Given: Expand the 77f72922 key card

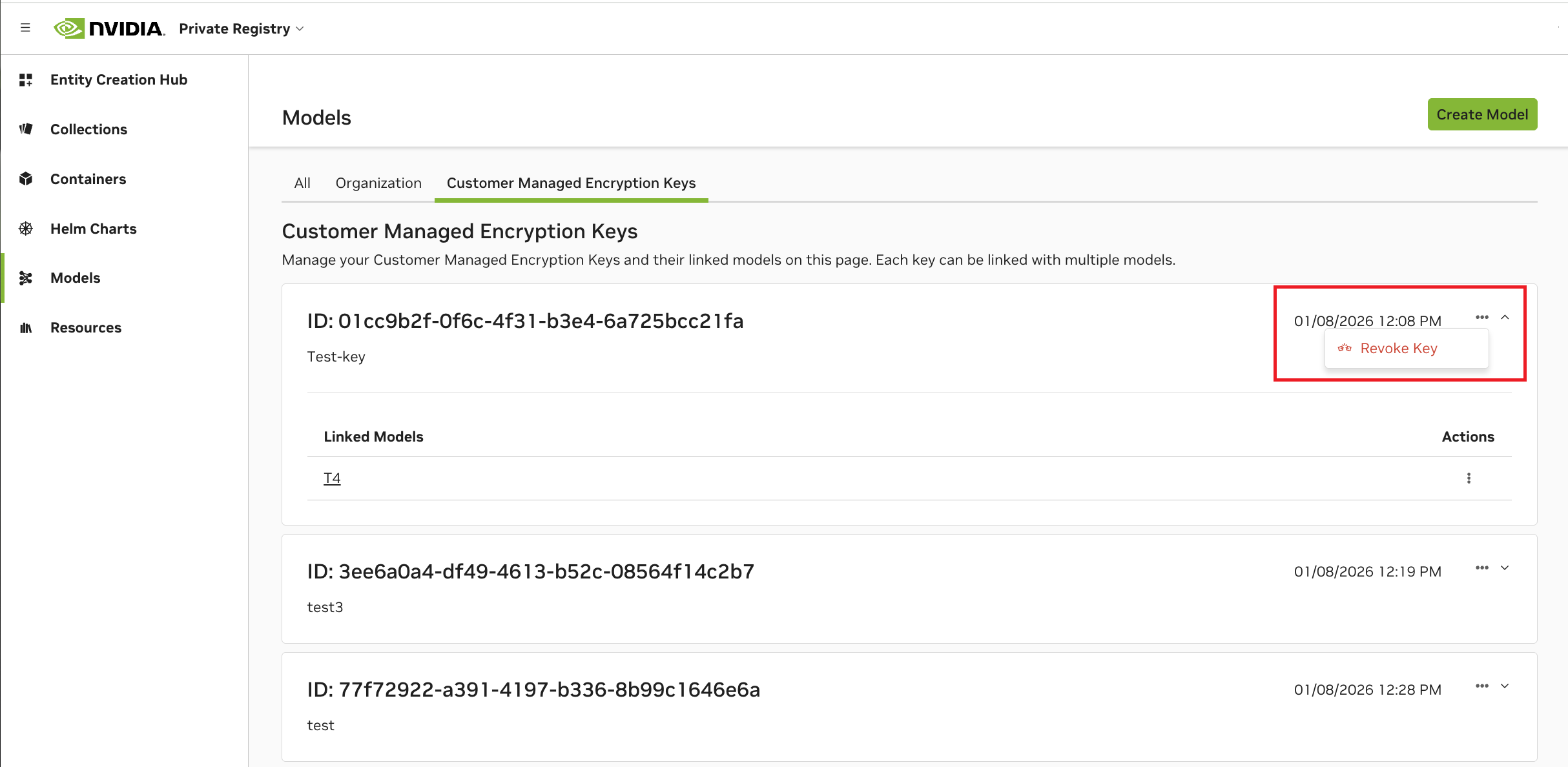Looking at the screenshot, I should click(1505, 686).
